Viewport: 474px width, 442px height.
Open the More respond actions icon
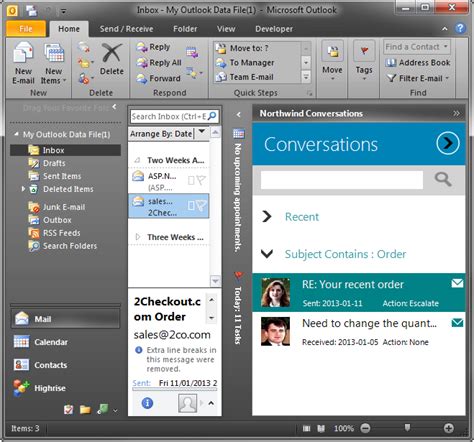[194, 73]
